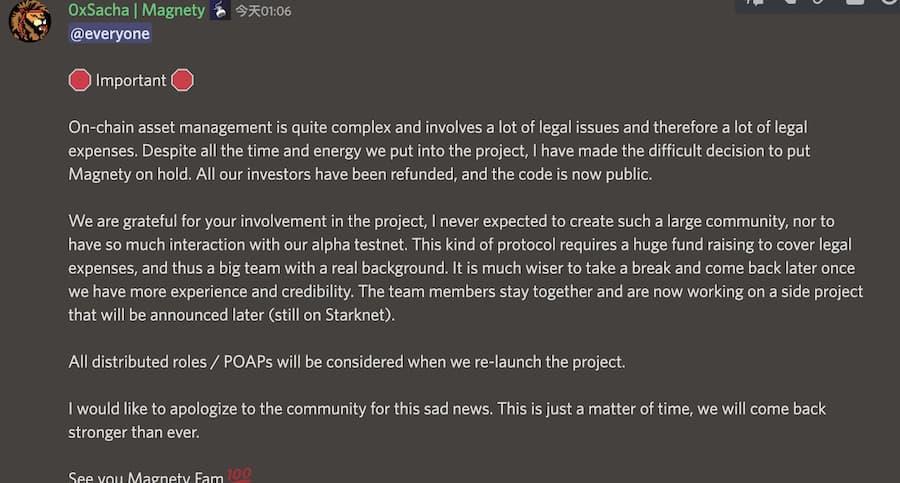900x483 pixels.
Task: Click the middle icon in the message hover toolbar
Action: pyautogui.click(x=815, y=3)
